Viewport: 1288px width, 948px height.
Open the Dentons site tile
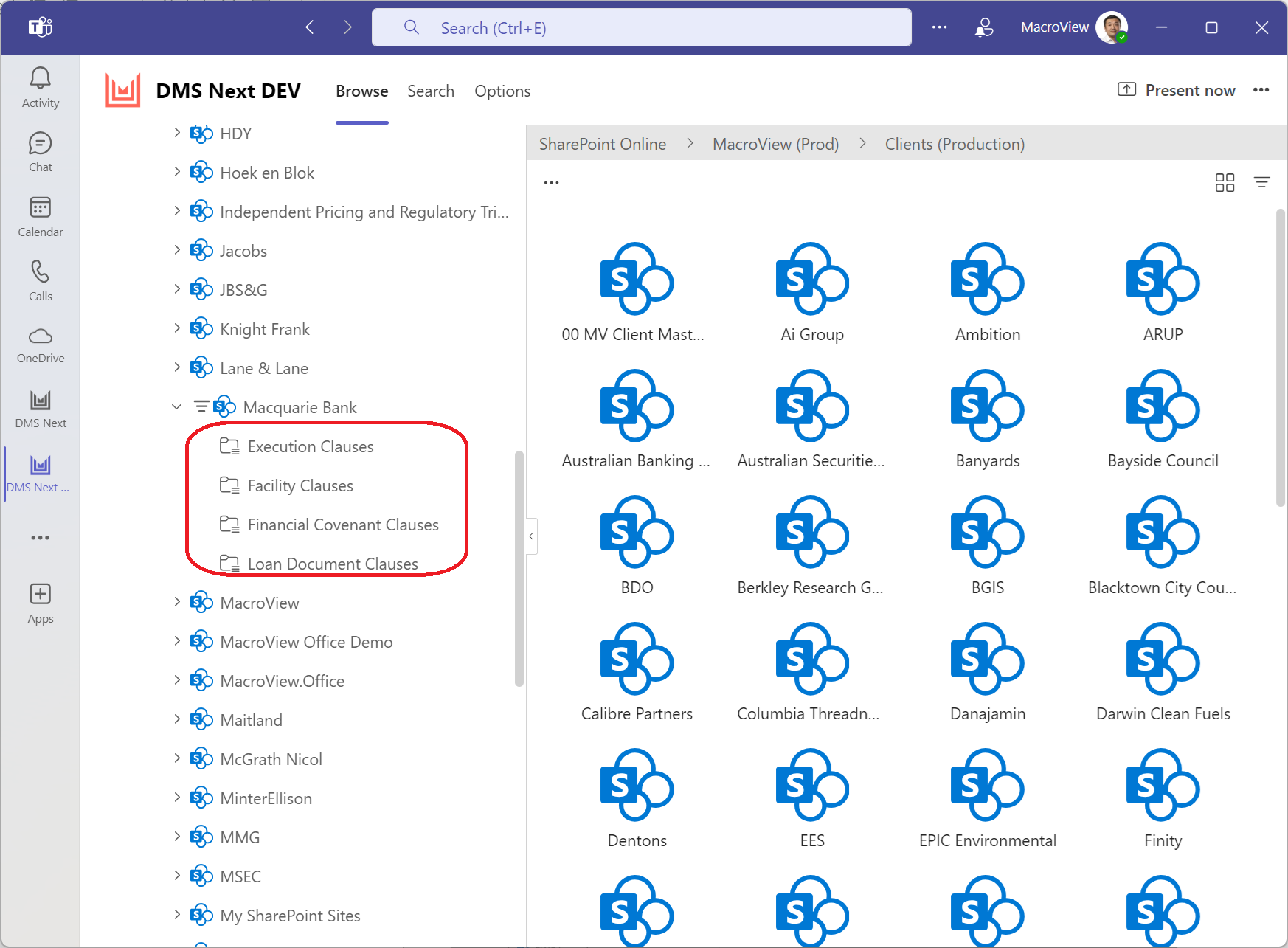click(x=637, y=798)
